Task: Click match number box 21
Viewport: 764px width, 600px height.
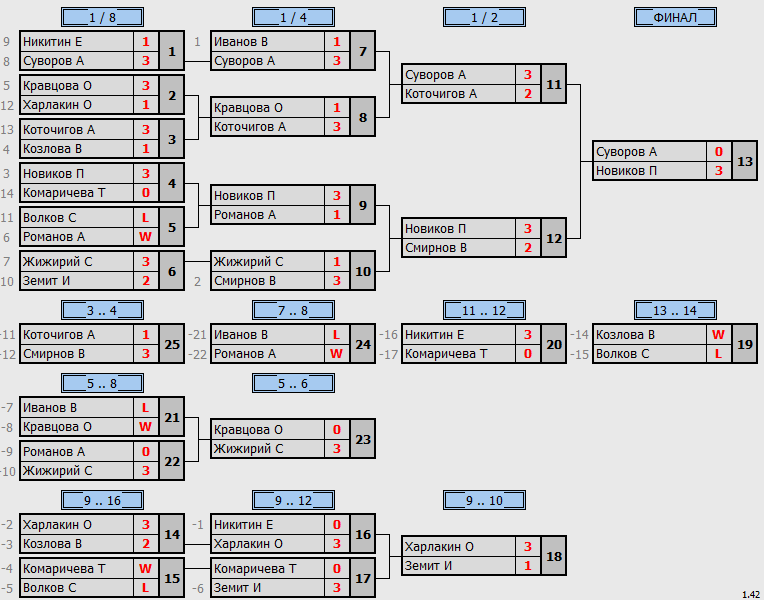Action: pos(172,417)
